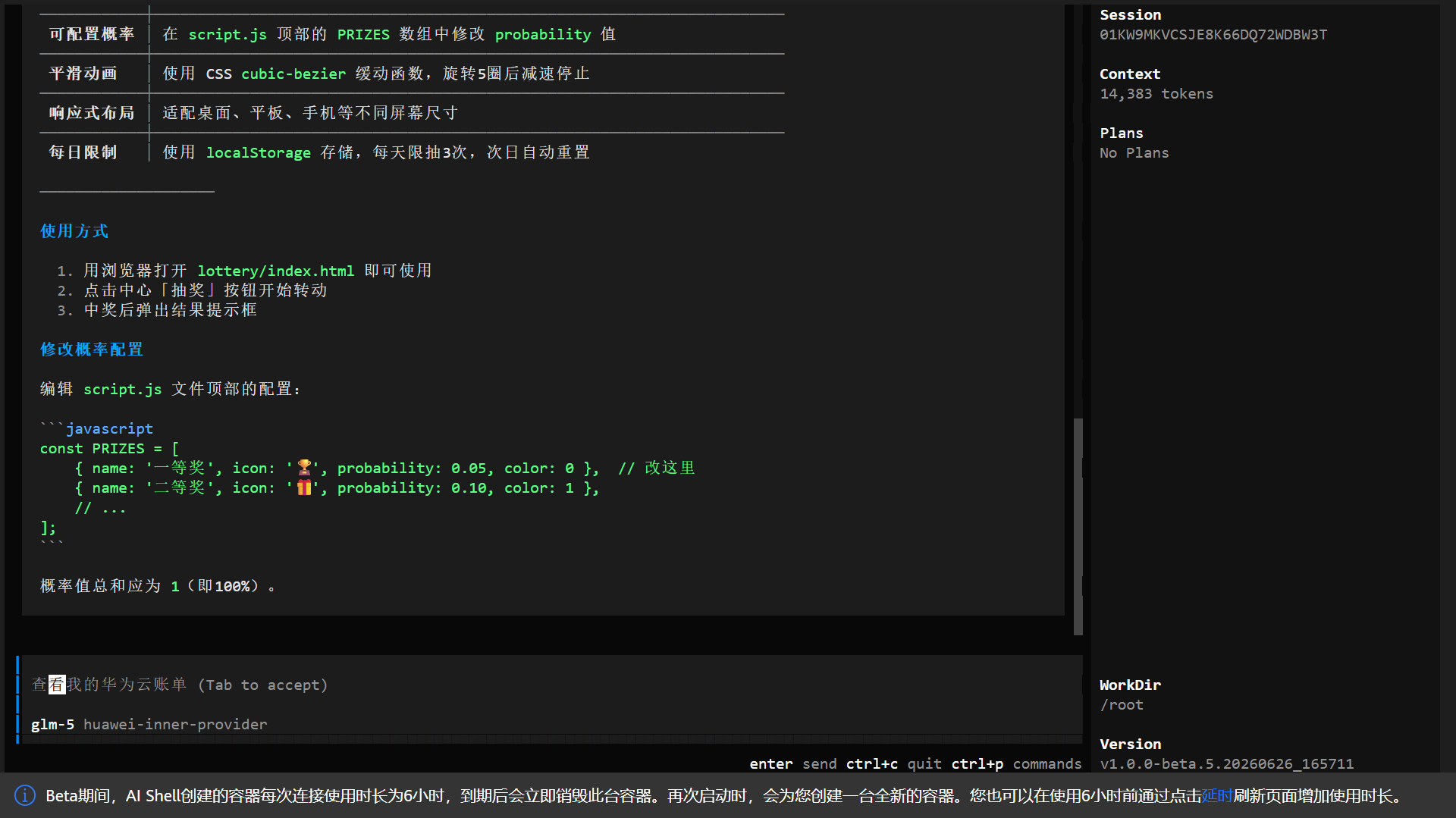Click list item 2 about the 抽奖 button
This screenshot has height=818, width=1456.
(206, 290)
